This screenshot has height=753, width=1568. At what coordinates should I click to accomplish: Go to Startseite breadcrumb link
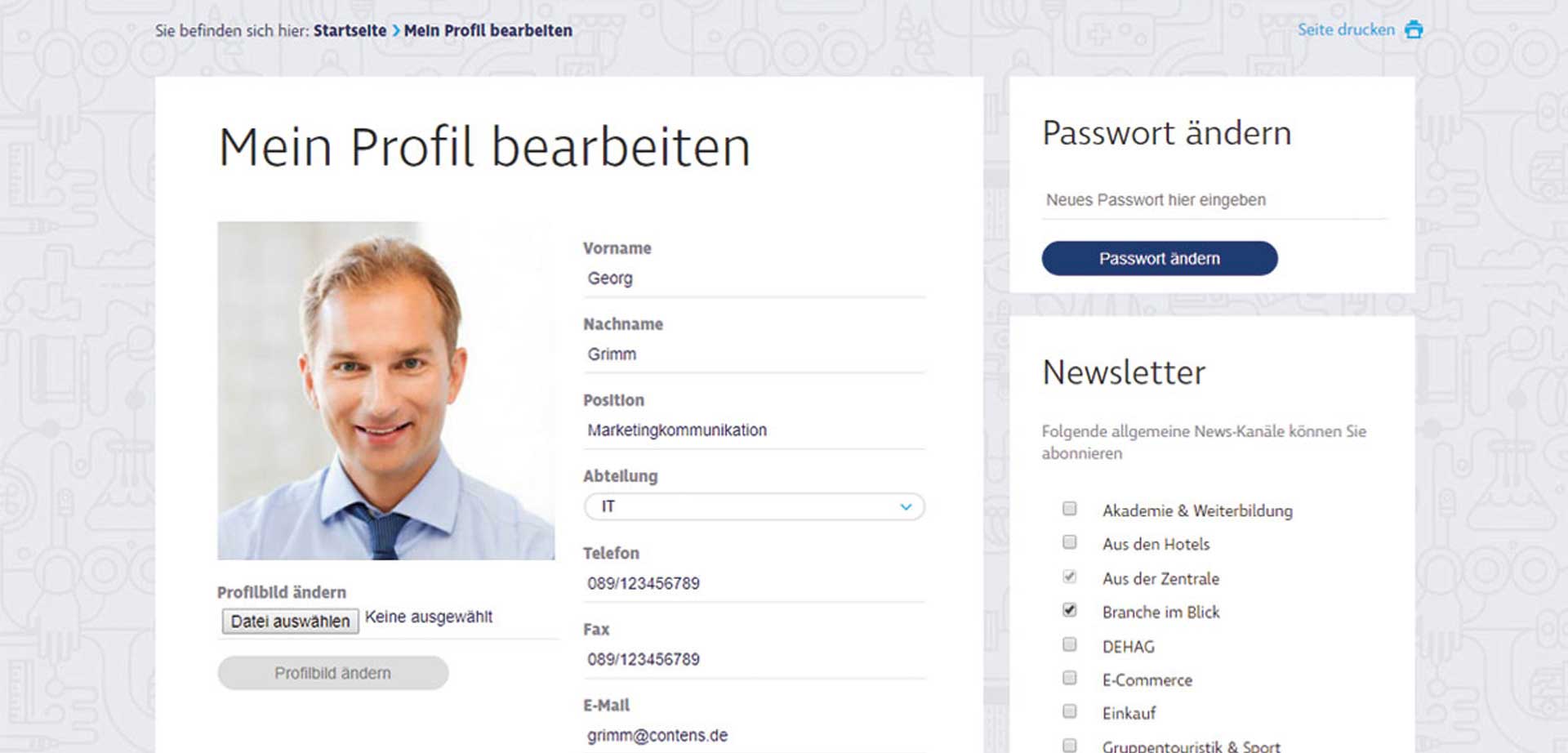tap(350, 31)
